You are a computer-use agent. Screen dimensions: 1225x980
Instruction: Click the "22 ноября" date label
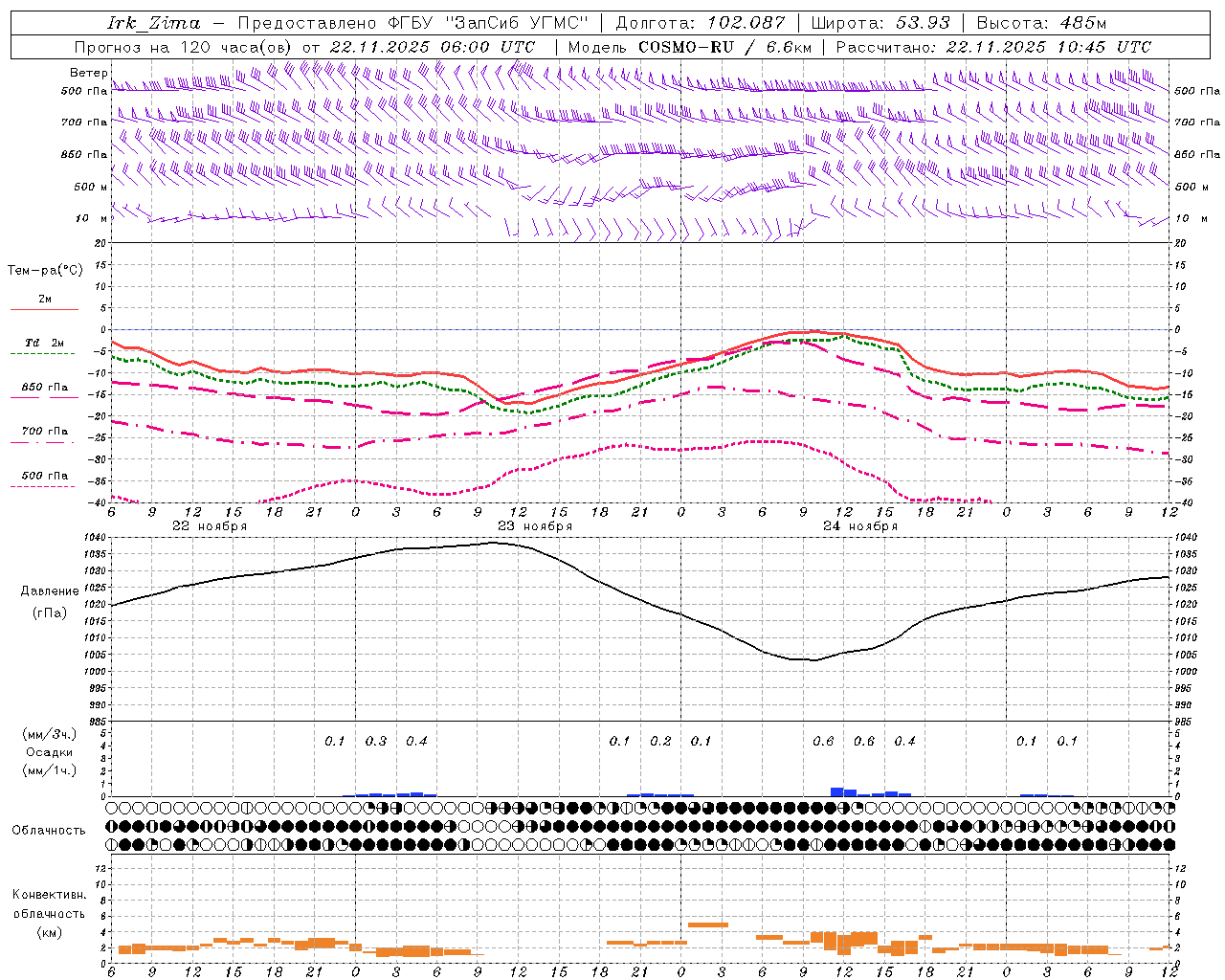pos(210,526)
